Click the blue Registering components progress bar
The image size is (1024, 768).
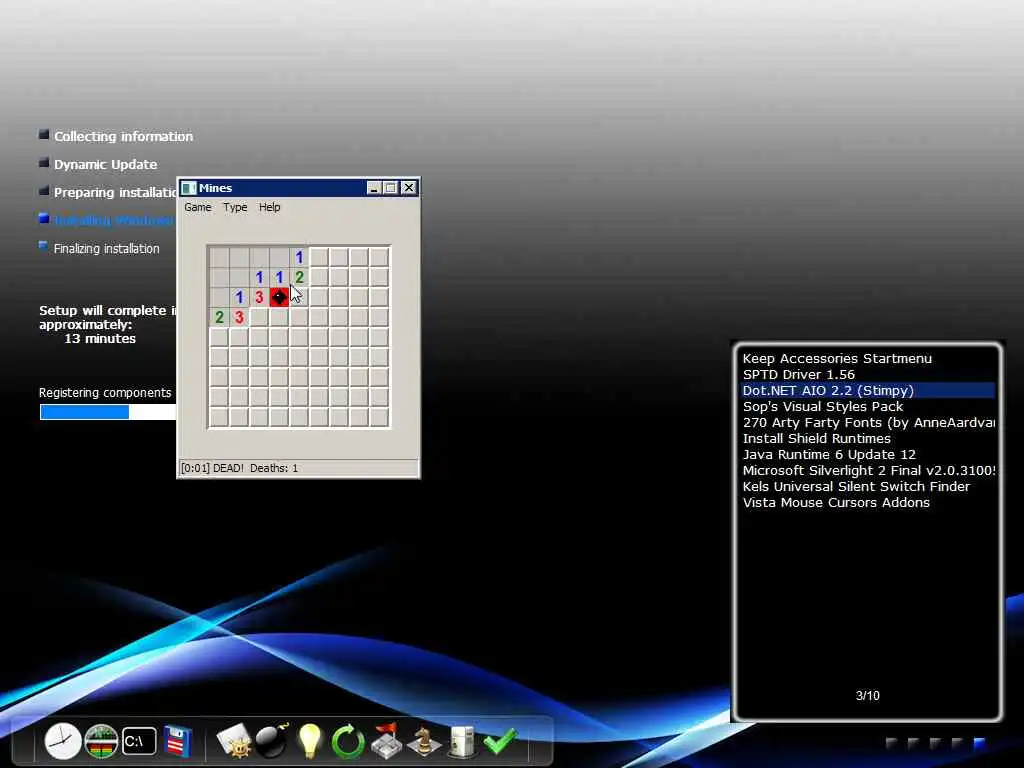tap(108, 412)
